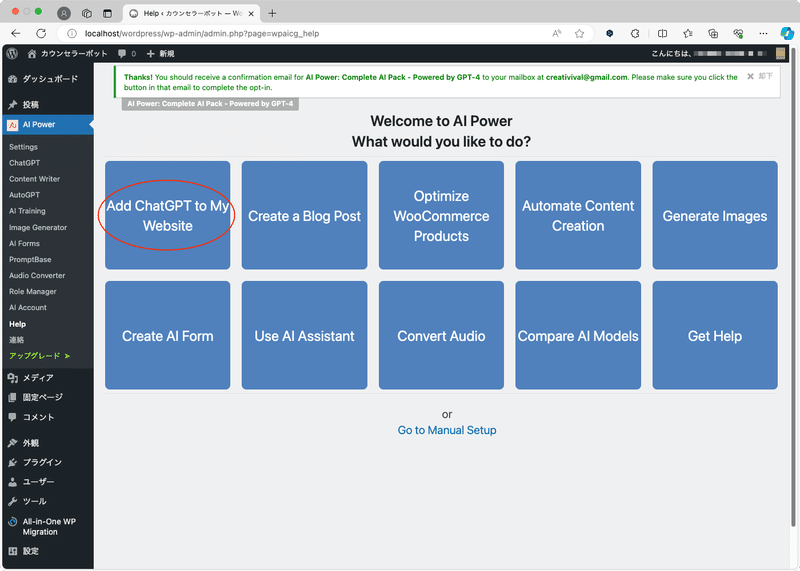Screen dimensions: 800x571
Task: Click アップグレード upgrade link
Action: click(39, 356)
